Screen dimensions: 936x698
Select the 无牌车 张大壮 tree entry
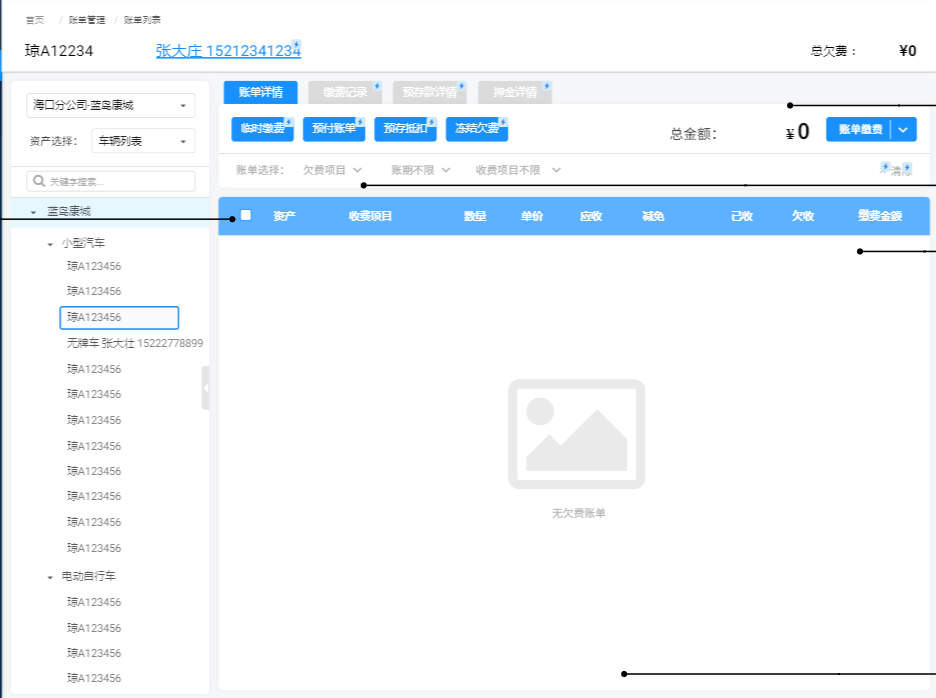(x=135, y=343)
